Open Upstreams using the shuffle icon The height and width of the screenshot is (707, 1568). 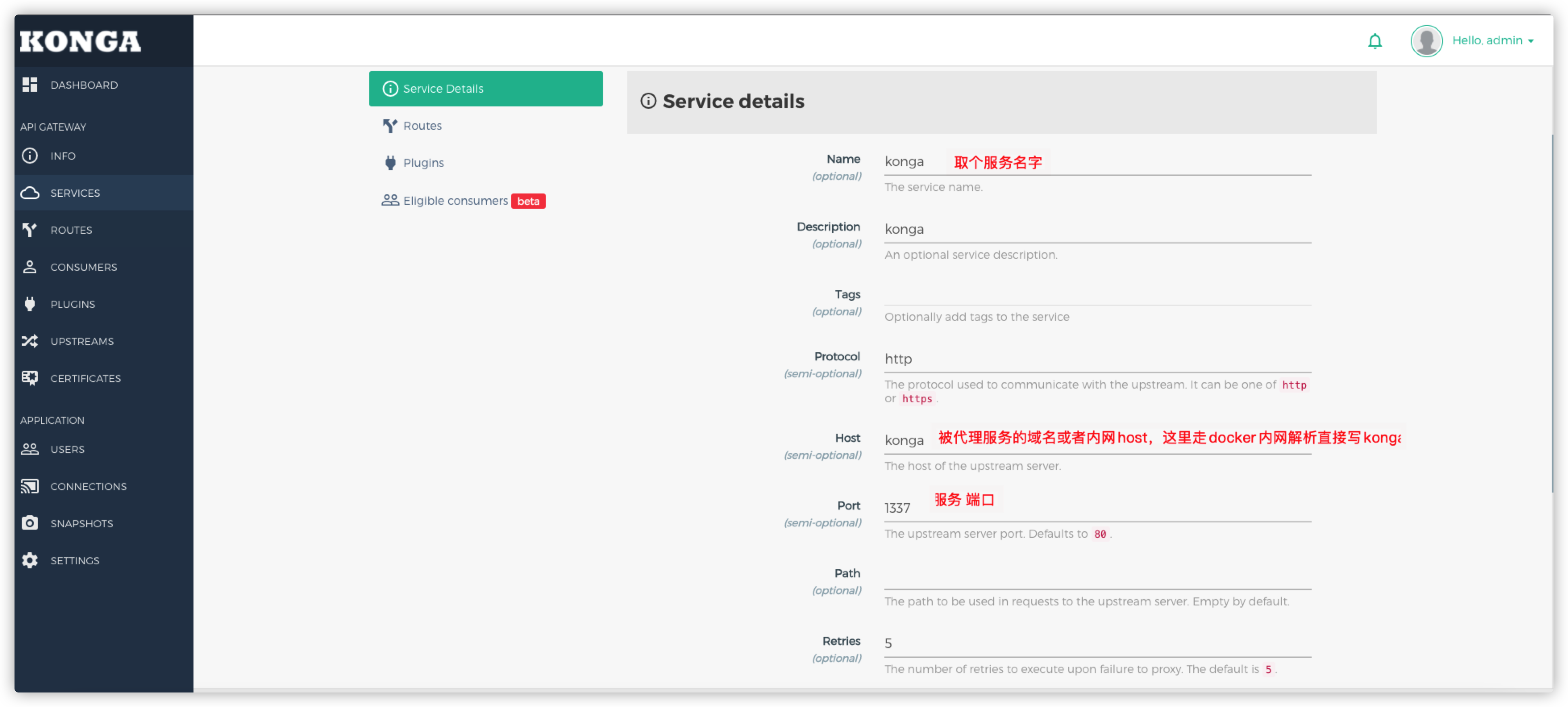tap(29, 341)
